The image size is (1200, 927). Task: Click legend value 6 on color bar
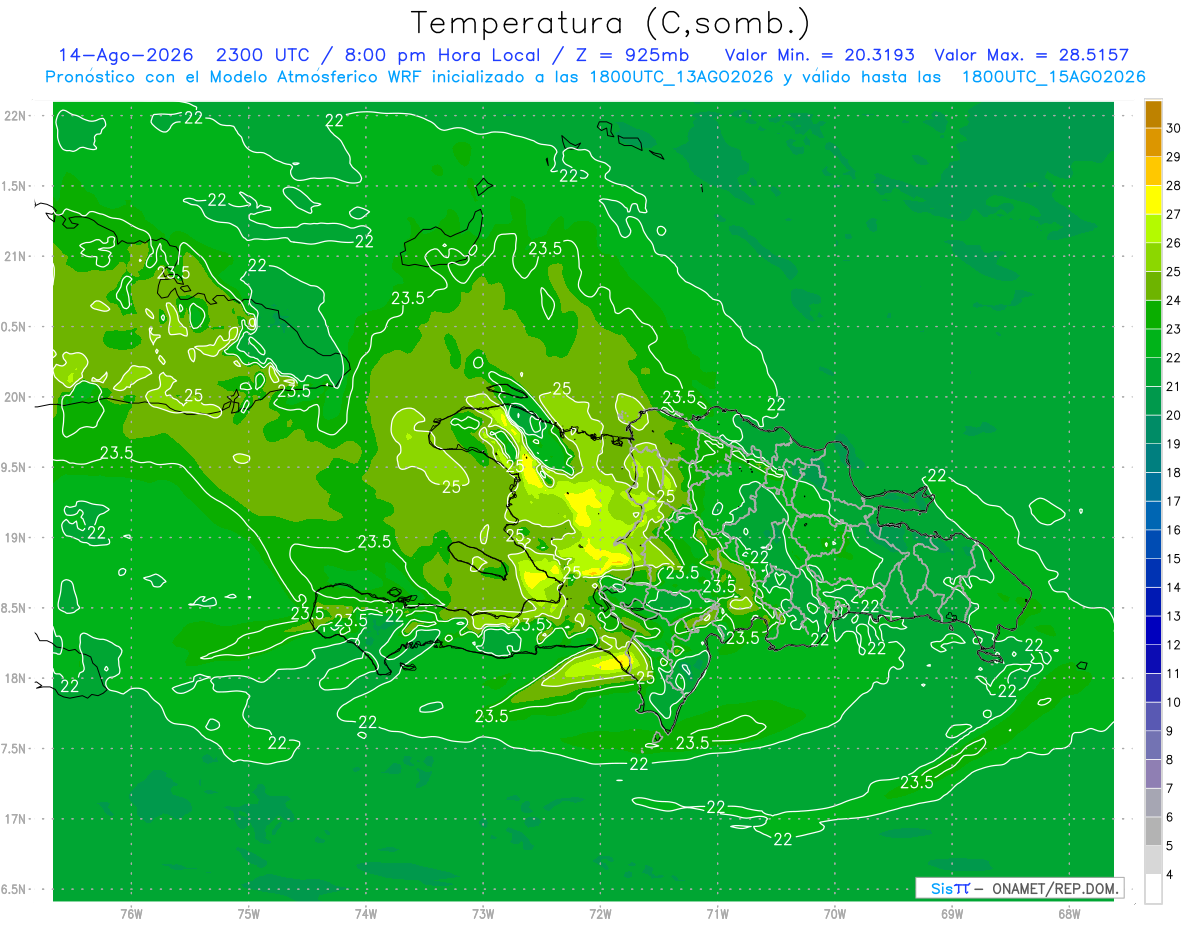click(1170, 817)
